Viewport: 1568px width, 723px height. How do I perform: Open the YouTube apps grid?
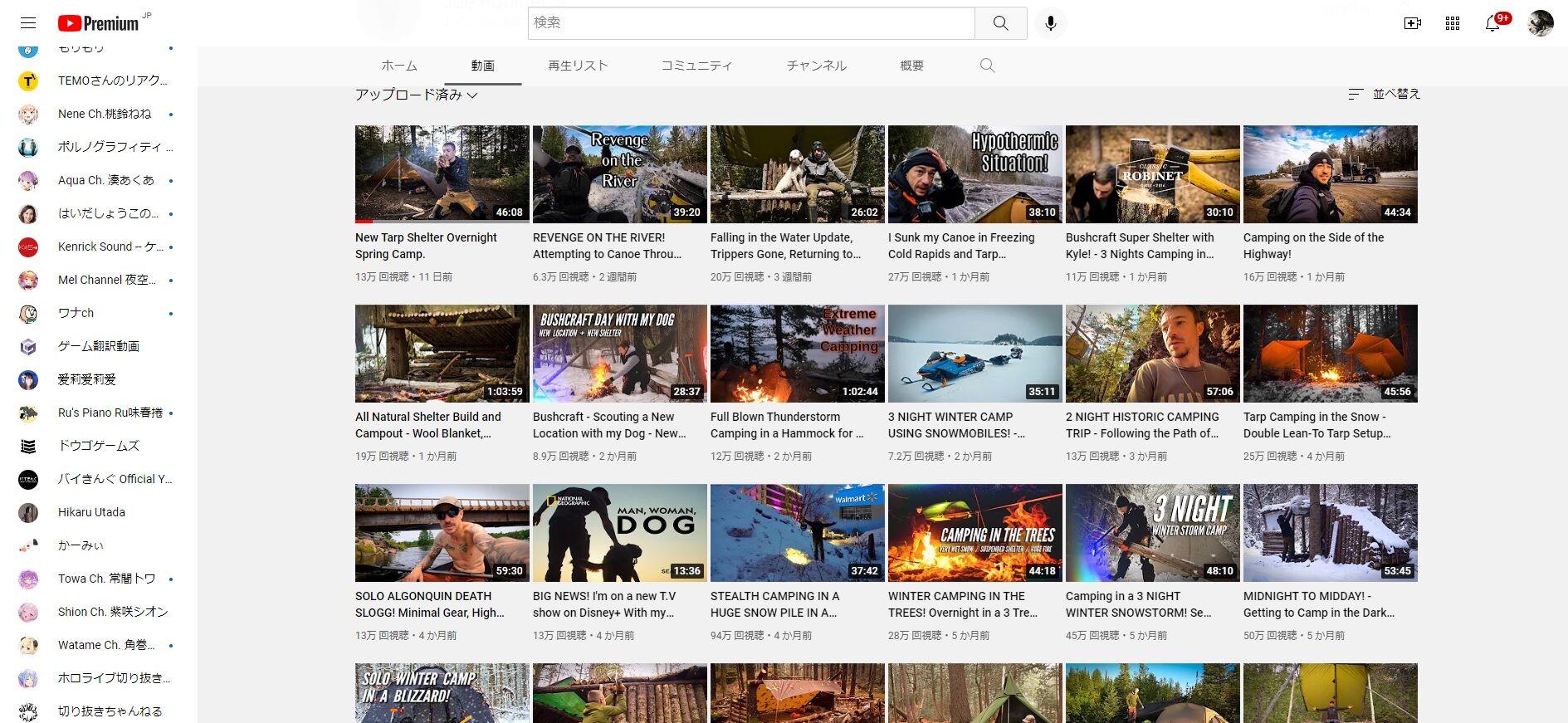(1453, 23)
